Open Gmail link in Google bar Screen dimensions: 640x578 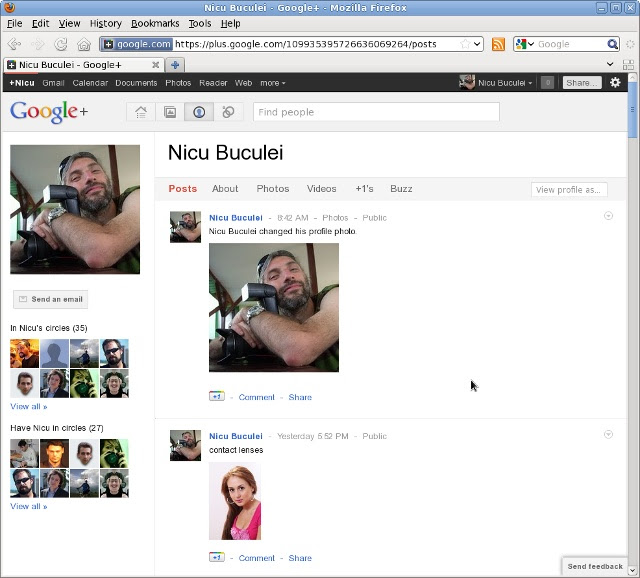pyautogui.click(x=53, y=83)
